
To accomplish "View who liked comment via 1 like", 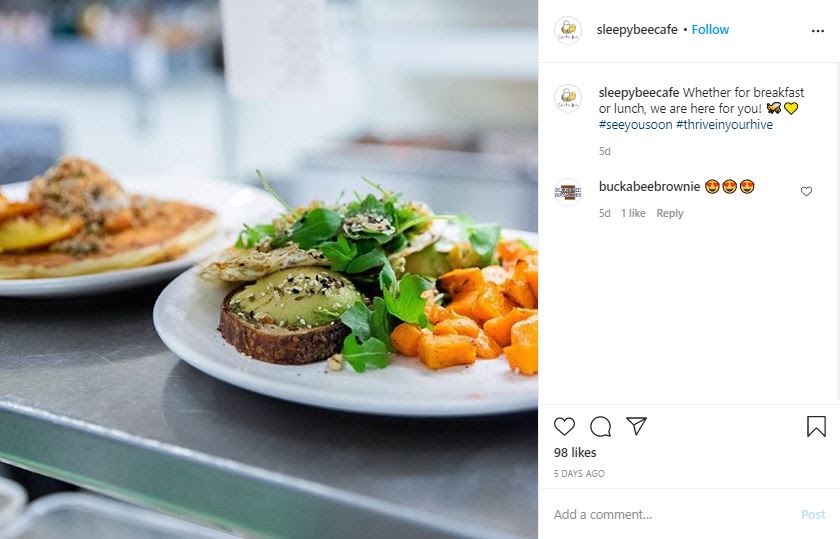I will pyautogui.click(x=633, y=213).
